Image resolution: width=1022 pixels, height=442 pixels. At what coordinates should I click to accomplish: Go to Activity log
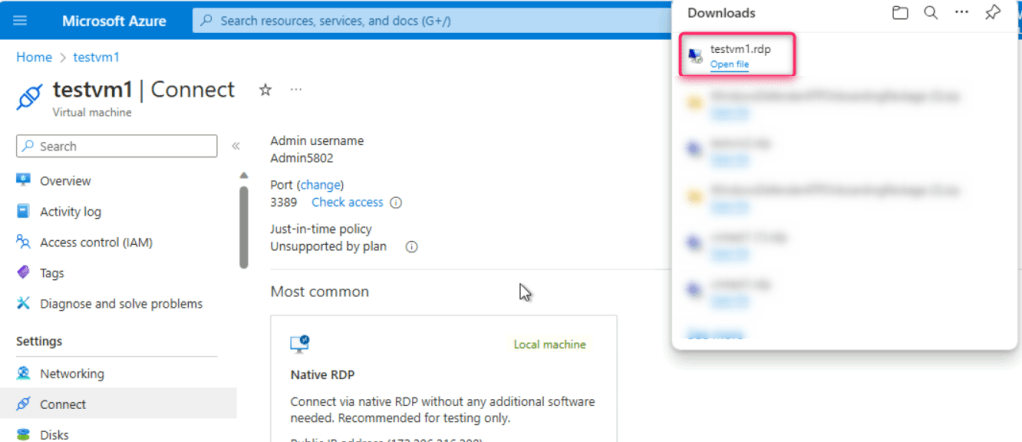(70, 212)
